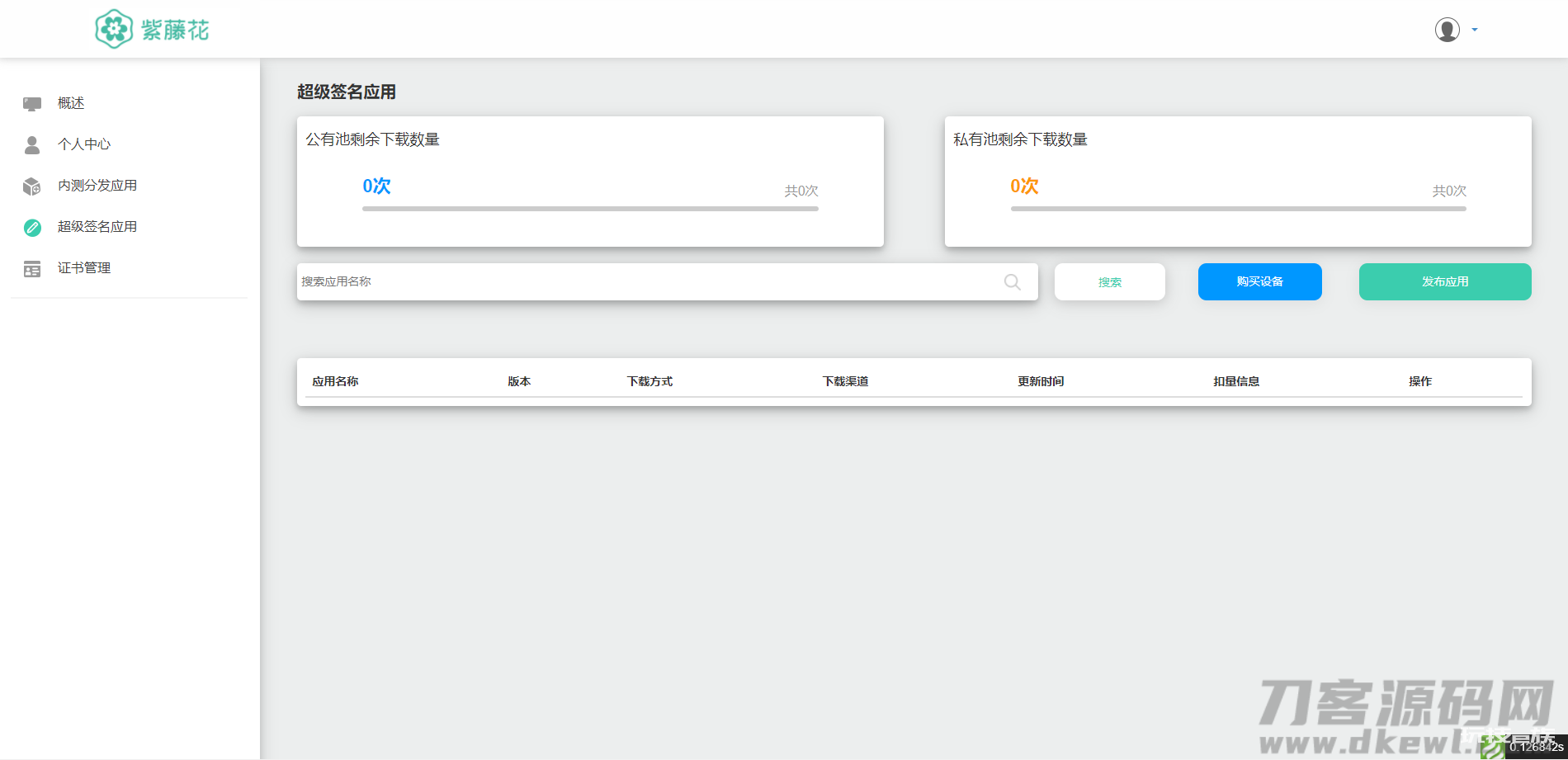The height and width of the screenshot is (760, 1568).
Task: Click the 超级签名应用 page title
Action: click(347, 92)
